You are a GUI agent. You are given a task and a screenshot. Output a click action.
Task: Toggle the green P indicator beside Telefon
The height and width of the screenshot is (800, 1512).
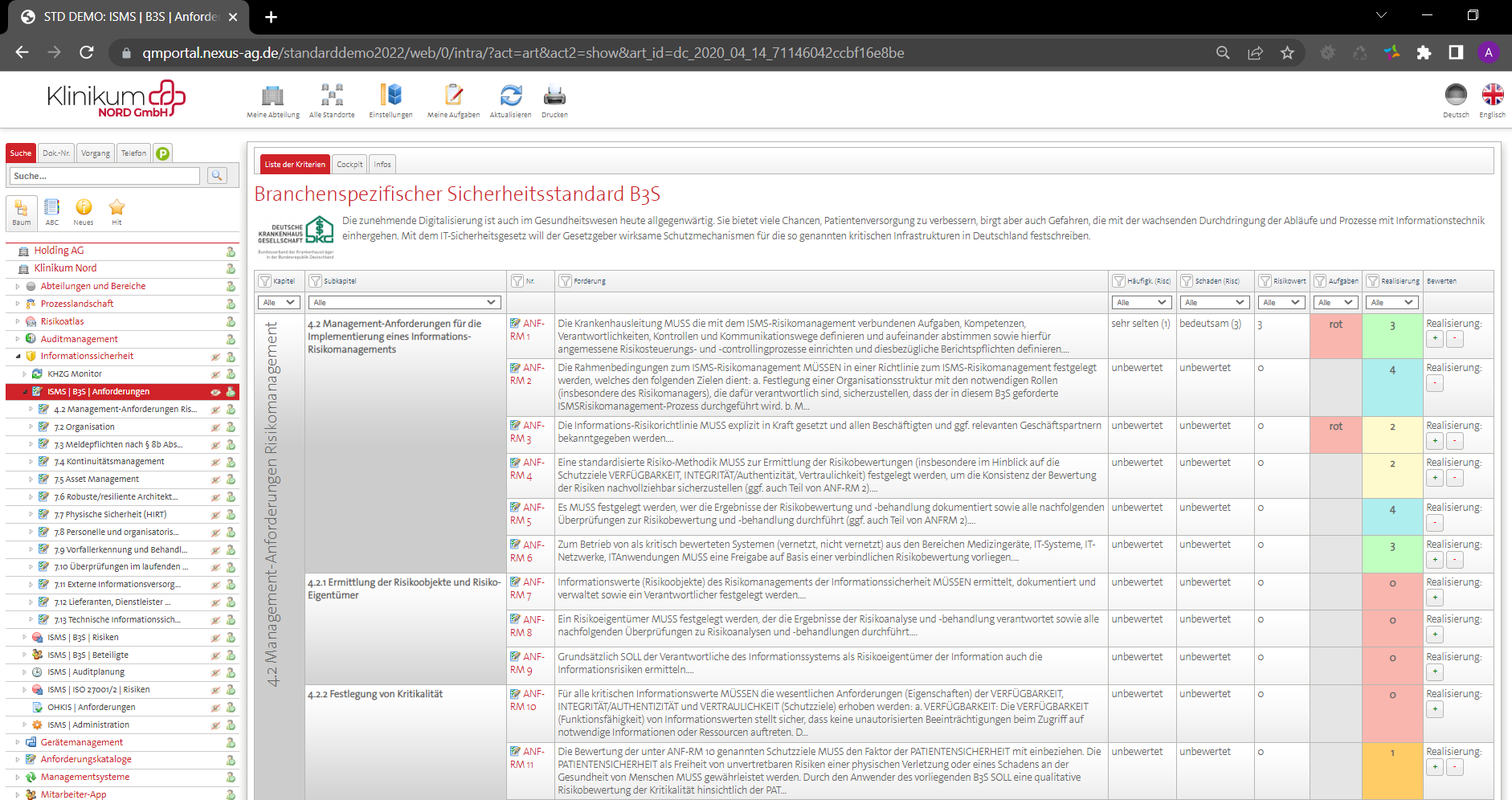(162, 152)
